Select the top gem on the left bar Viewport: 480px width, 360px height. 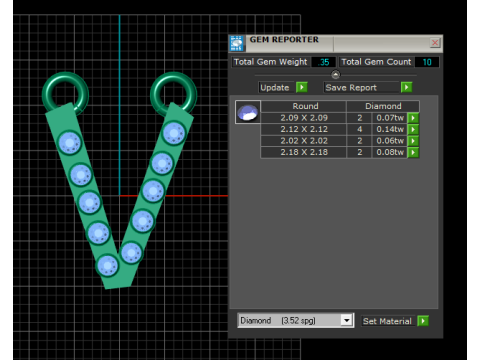pyautogui.click(x=70, y=143)
